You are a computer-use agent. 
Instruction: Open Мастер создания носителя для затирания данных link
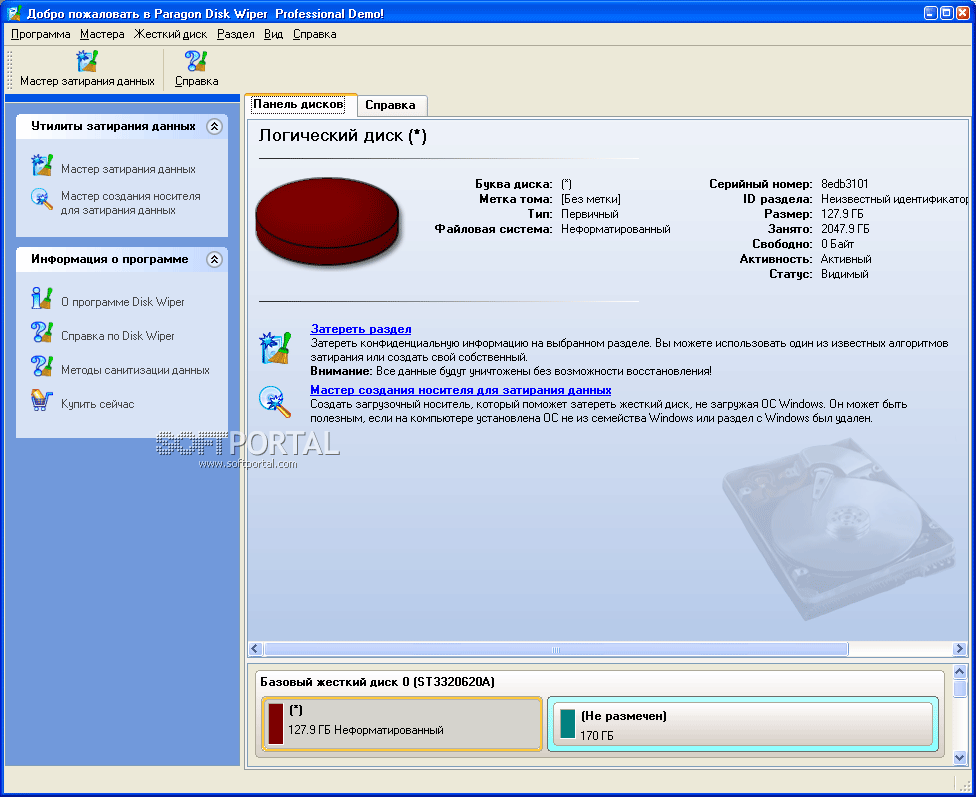click(x=461, y=390)
